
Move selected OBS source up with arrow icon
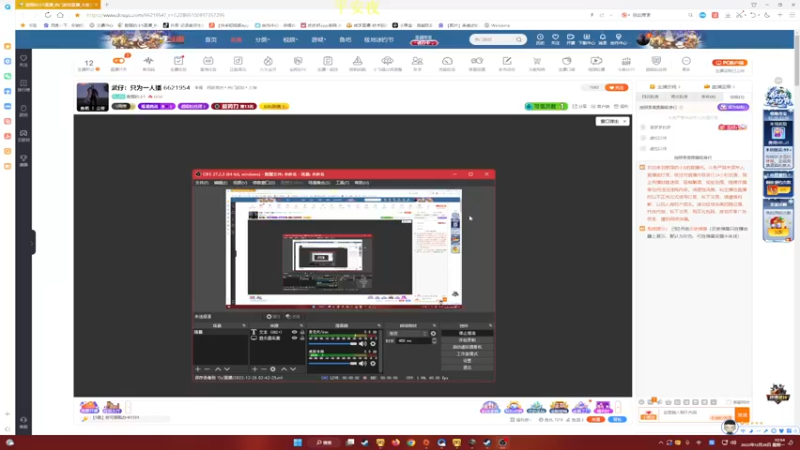click(x=284, y=369)
